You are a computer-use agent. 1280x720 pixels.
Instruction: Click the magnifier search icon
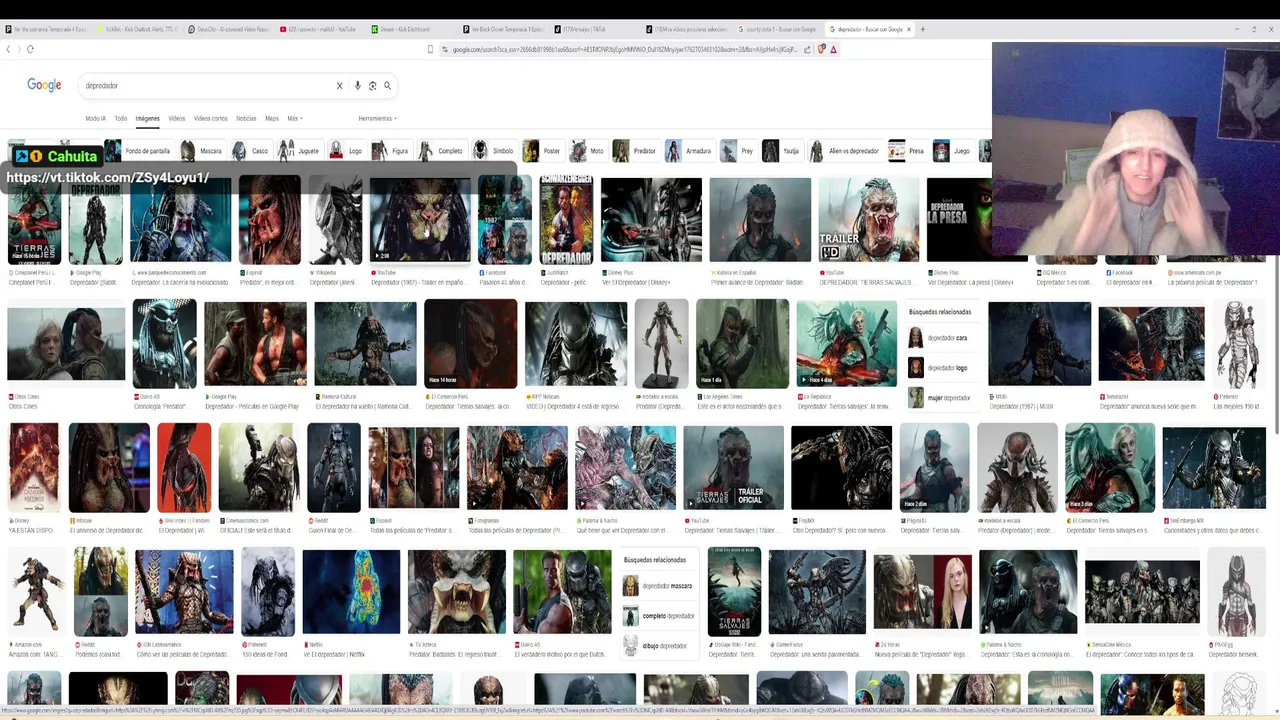click(387, 86)
